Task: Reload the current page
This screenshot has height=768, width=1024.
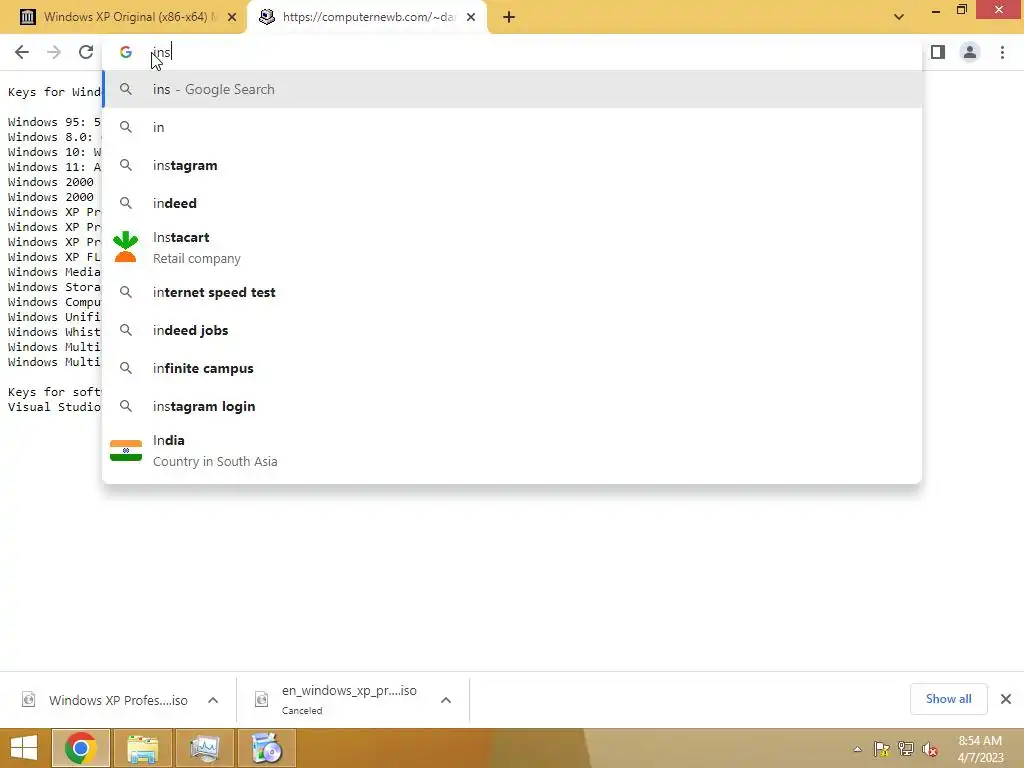Action: click(86, 52)
